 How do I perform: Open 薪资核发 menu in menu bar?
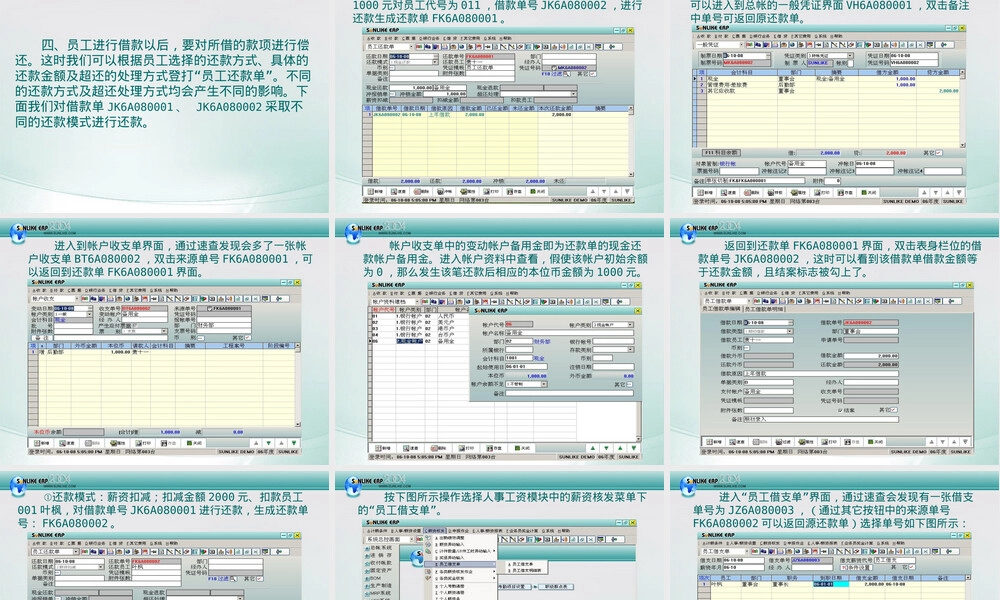434,530
